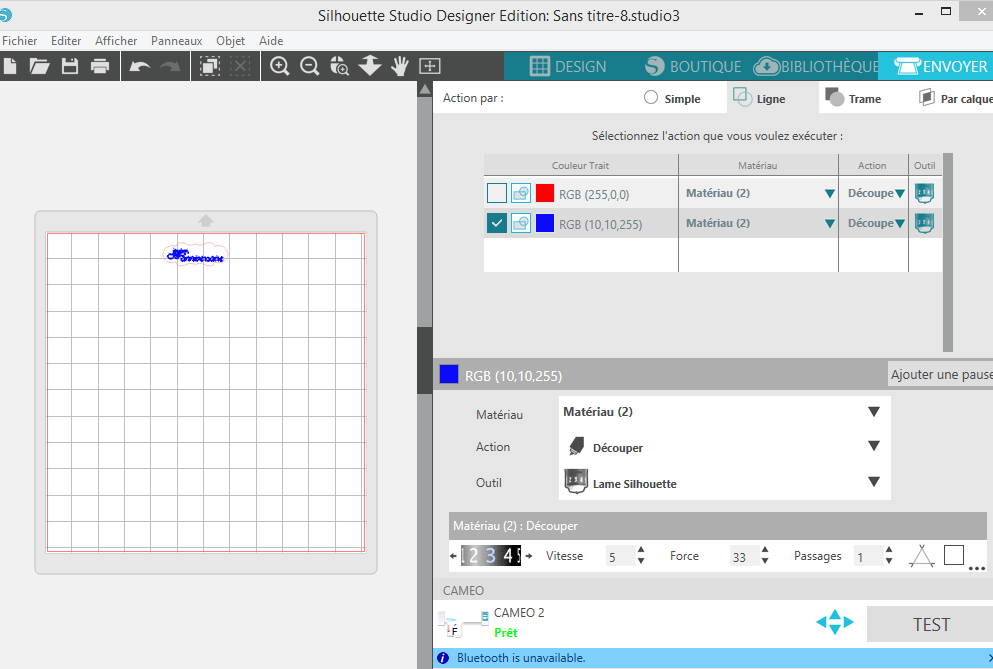Undo the last action
This screenshot has height=669, width=993.
[x=139, y=66]
